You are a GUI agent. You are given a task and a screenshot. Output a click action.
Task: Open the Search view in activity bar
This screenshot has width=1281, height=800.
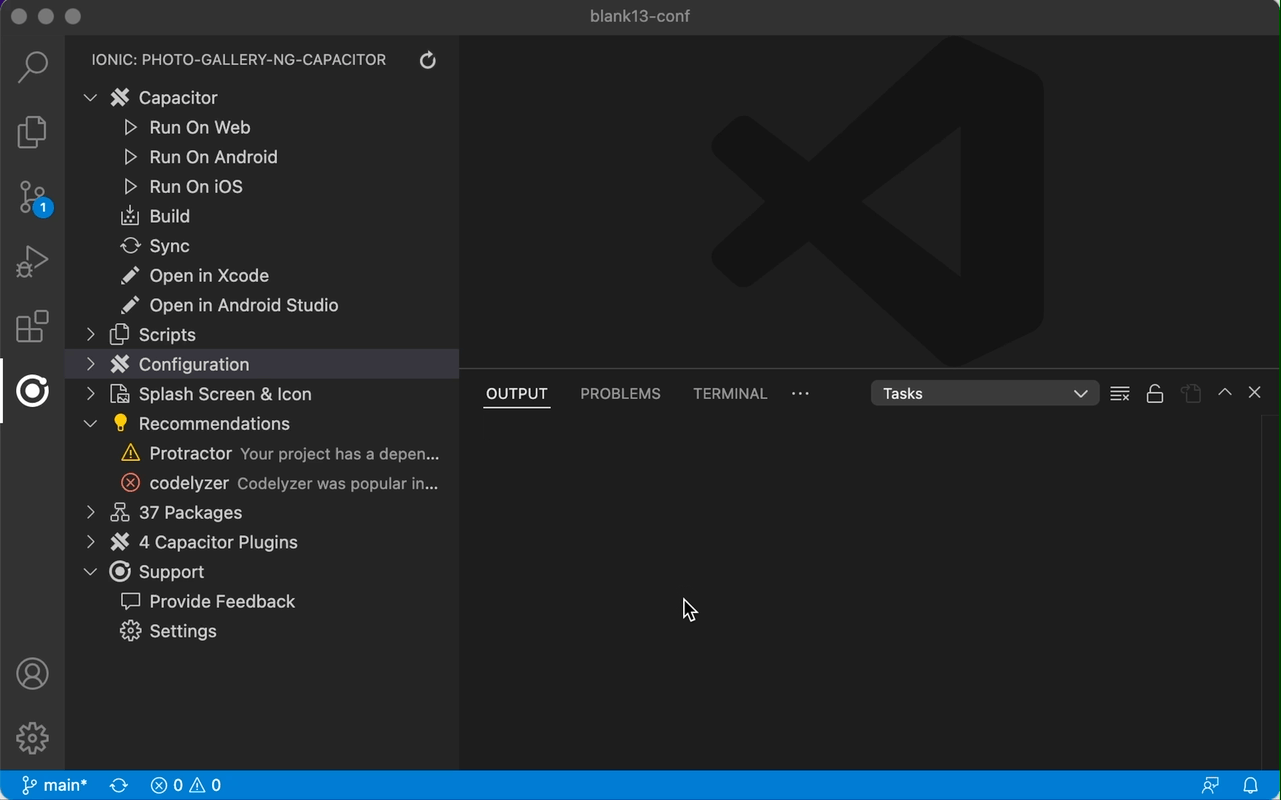click(x=32, y=67)
